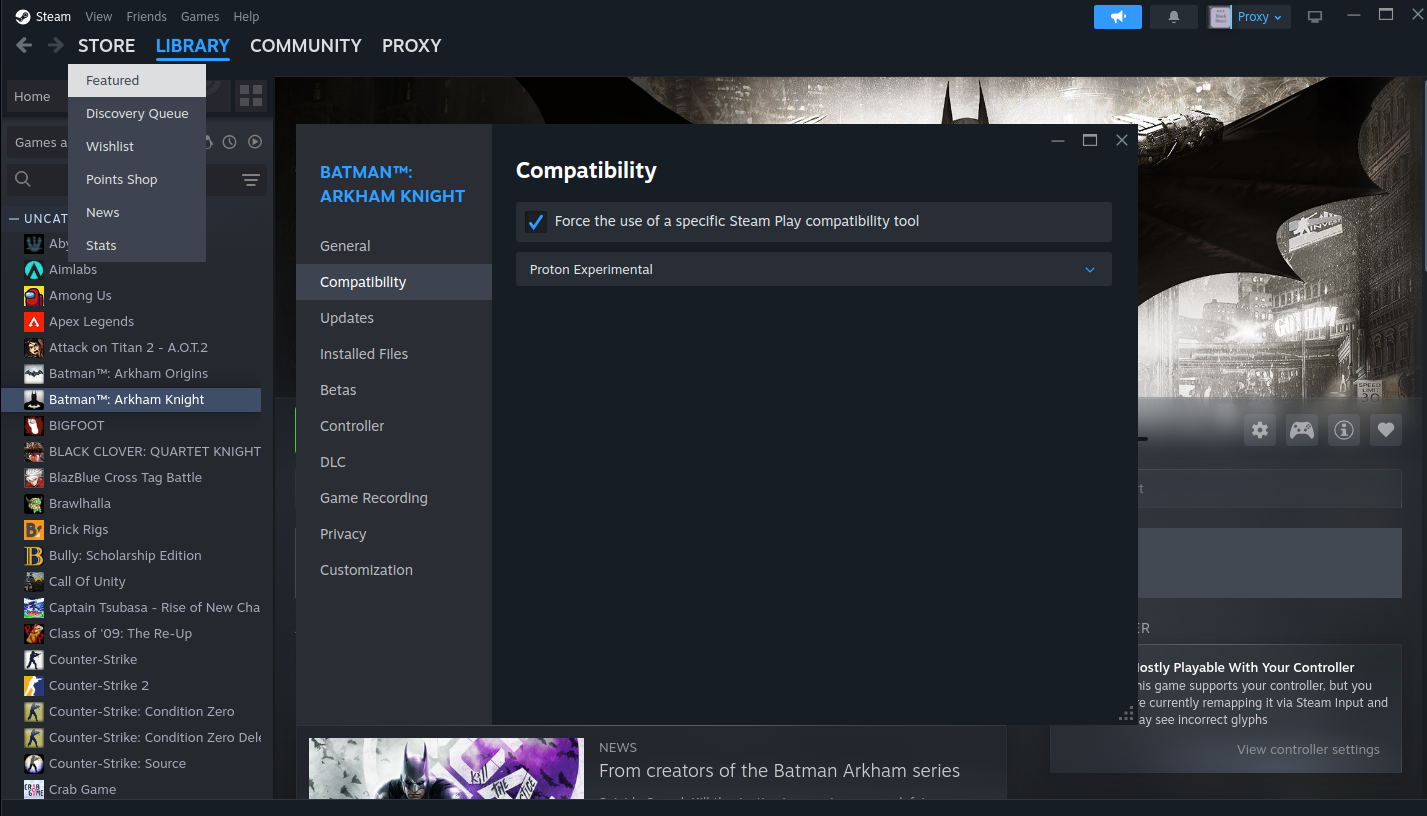Click the recent activity clock icon
The width and height of the screenshot is (1427, 816).
click(x=230, y=142)
